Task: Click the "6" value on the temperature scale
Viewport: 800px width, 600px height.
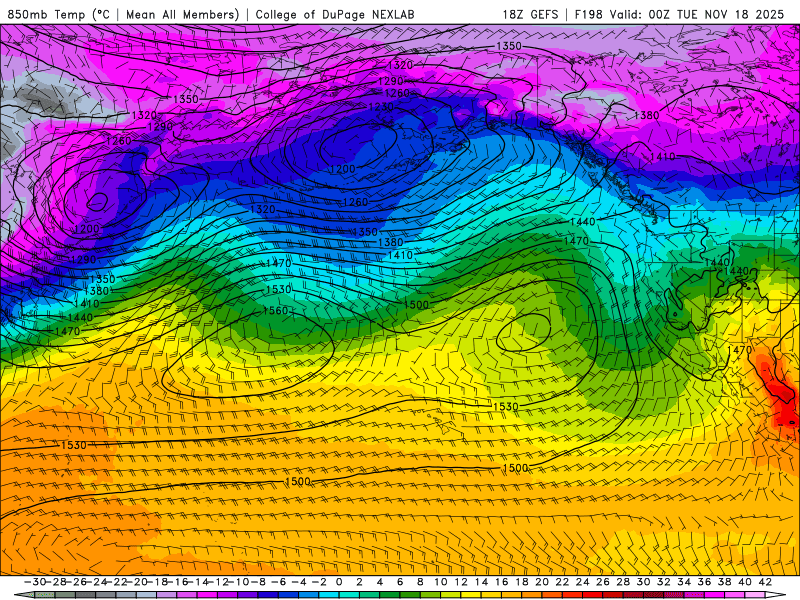Action: click(400, 582)
